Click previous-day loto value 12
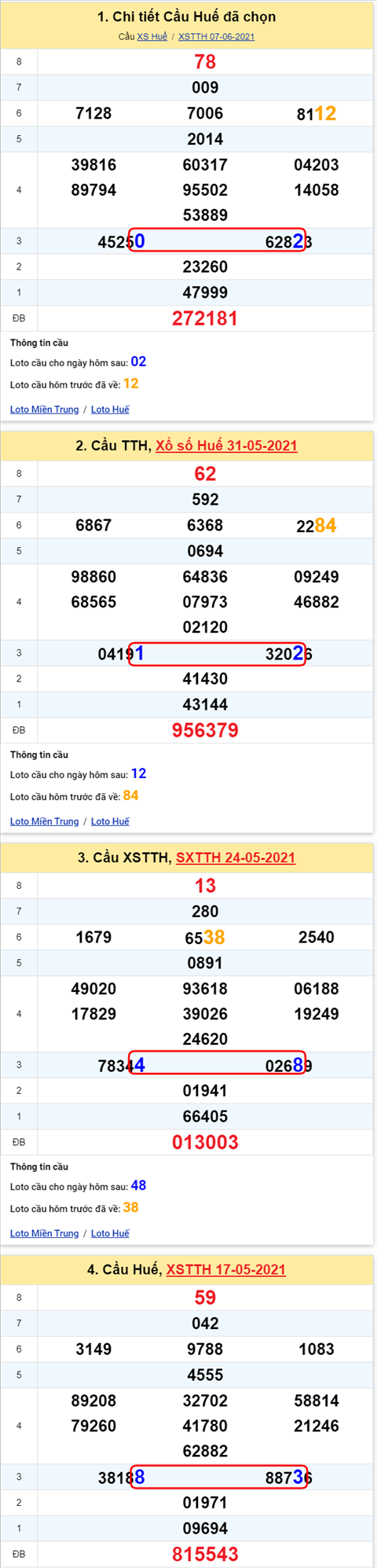377x1568 pixels. click(130, 384)
